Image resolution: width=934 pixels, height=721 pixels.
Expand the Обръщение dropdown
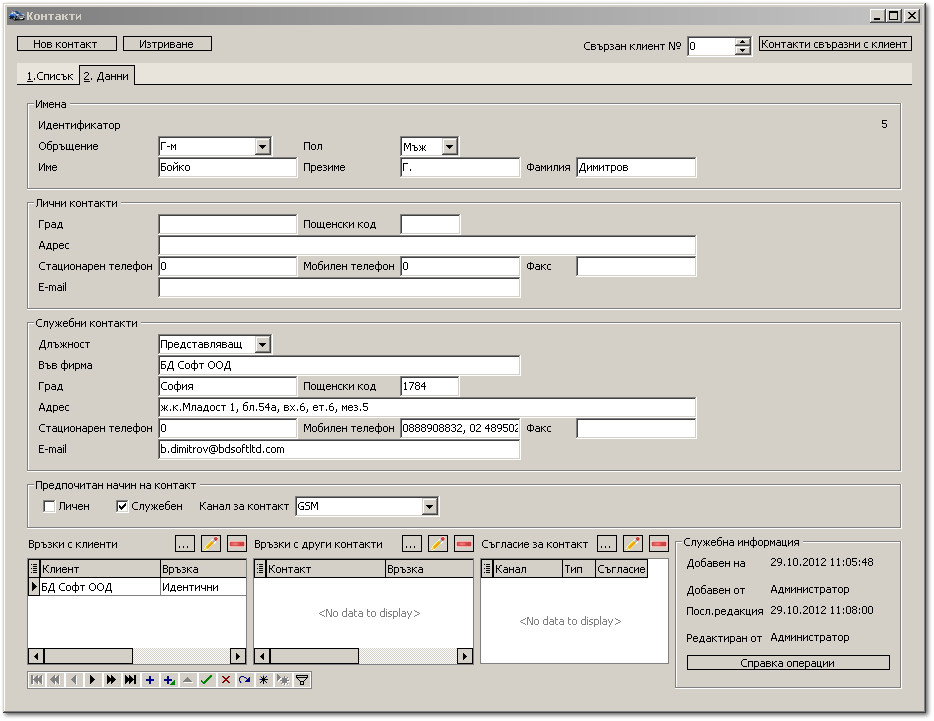point(263,147)
